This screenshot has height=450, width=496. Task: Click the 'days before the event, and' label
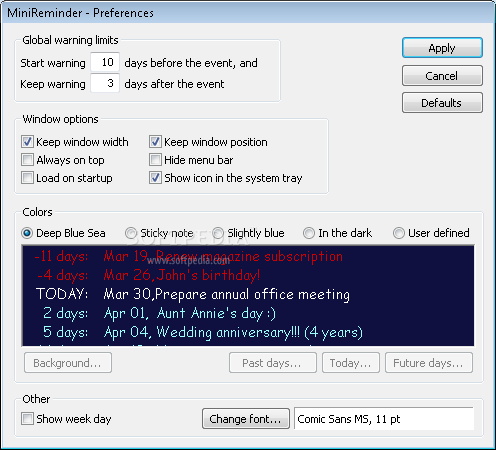coord(191,63)
